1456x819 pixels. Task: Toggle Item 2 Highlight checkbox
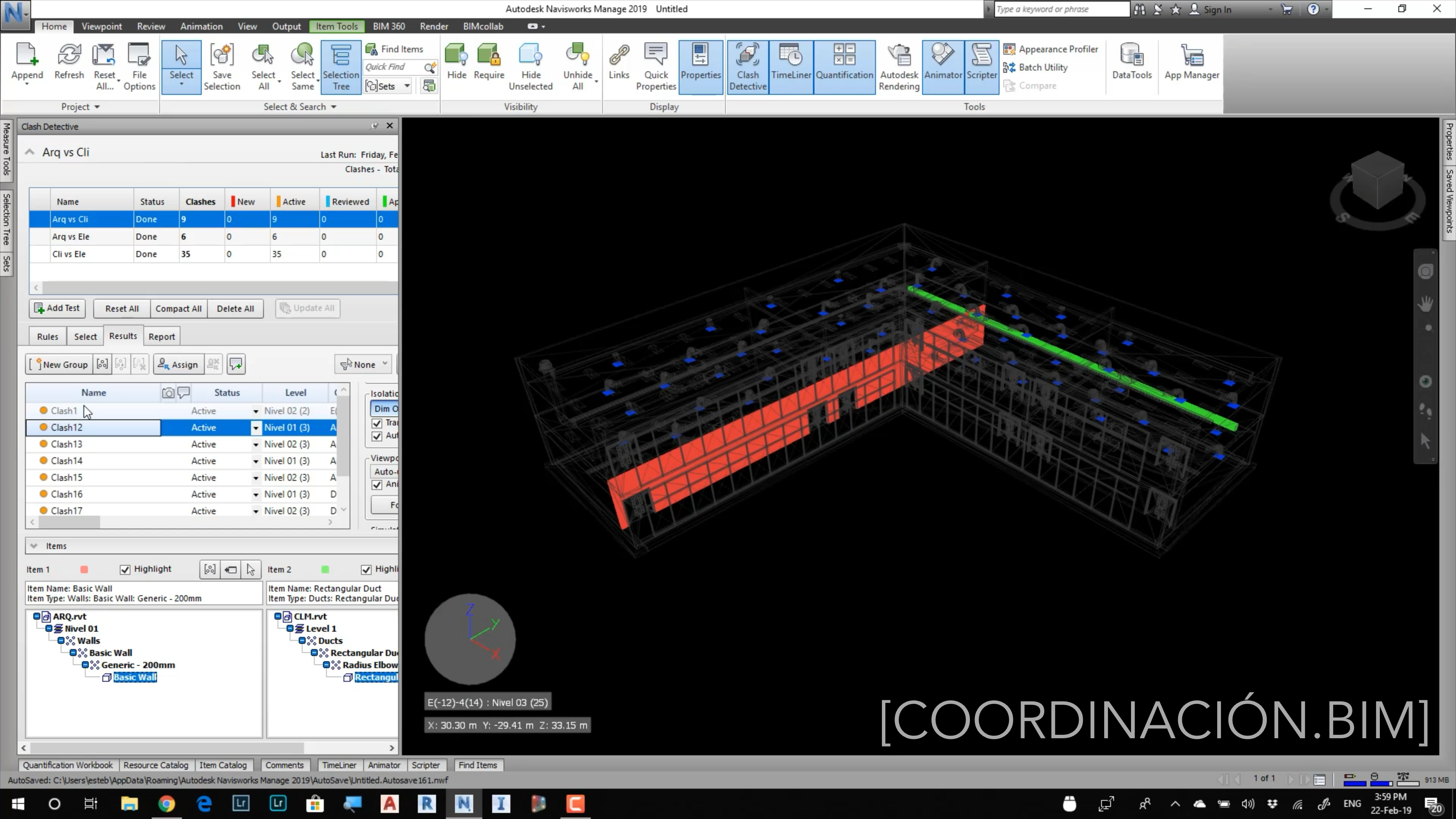[366, 569]
